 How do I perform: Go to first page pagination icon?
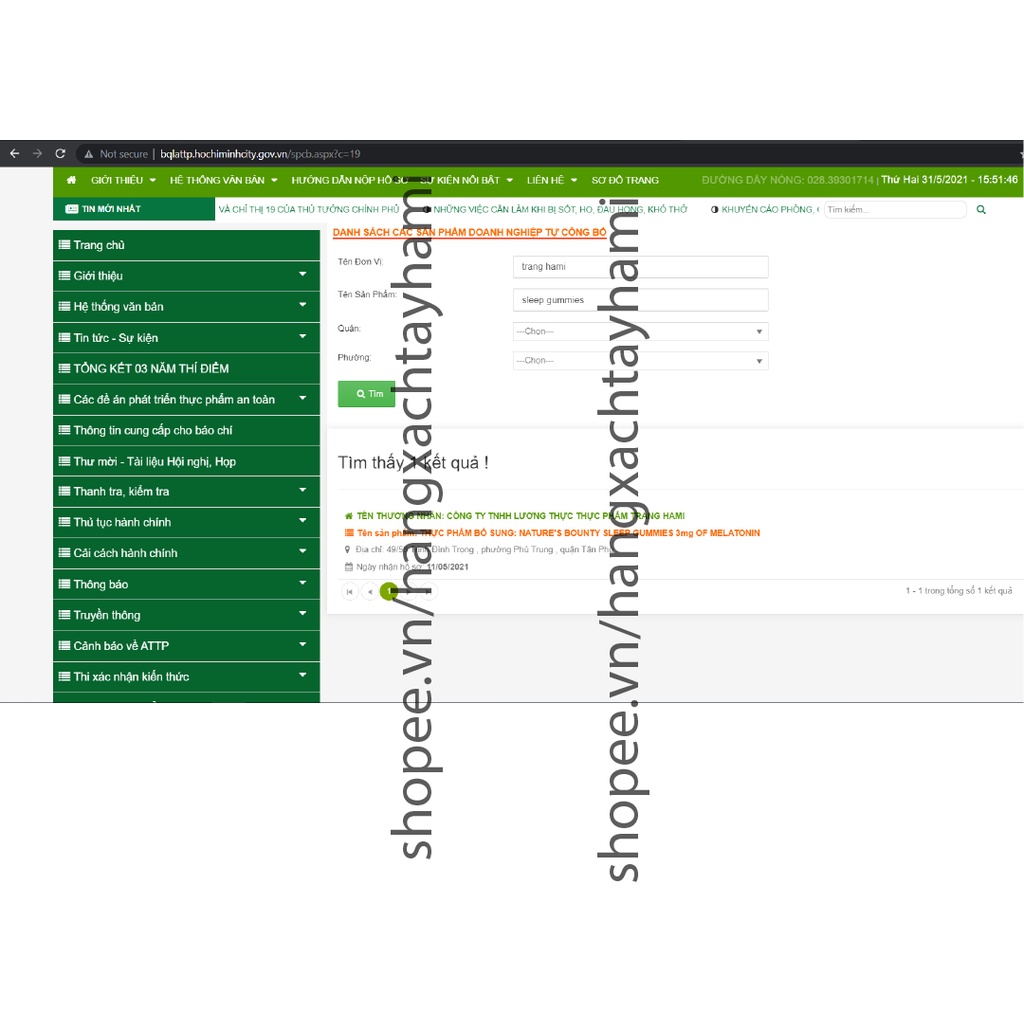pyautogui.click(x=349, y=592)
